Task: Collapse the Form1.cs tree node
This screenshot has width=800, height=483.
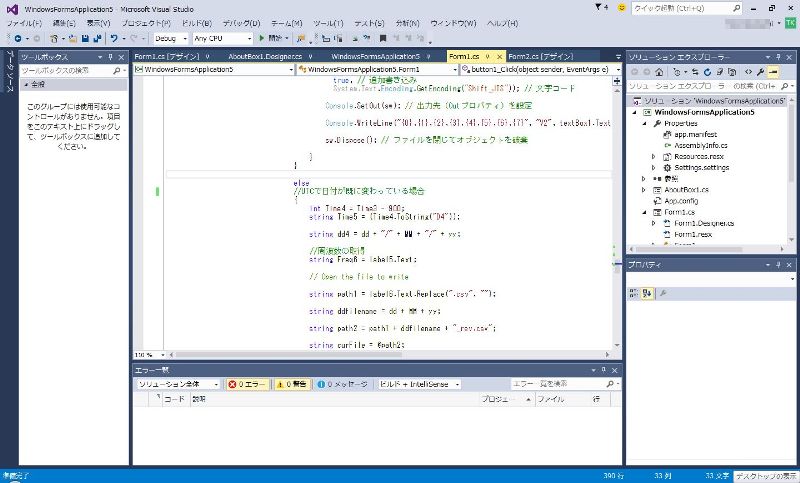Action: click(644, 212)
